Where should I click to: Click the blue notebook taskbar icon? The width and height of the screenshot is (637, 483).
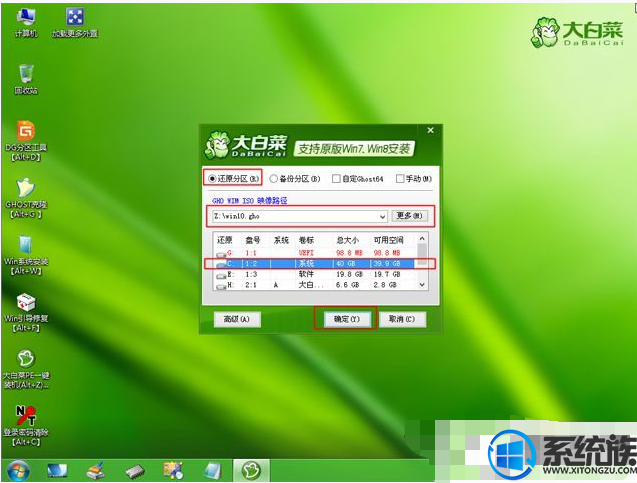pos(212,471)
